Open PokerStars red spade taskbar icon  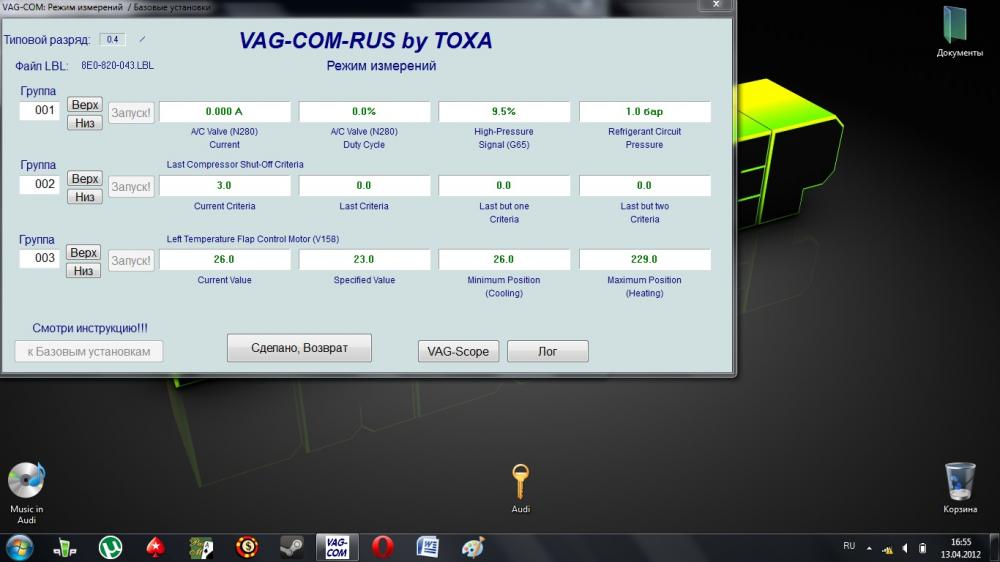tap(155, 547)
